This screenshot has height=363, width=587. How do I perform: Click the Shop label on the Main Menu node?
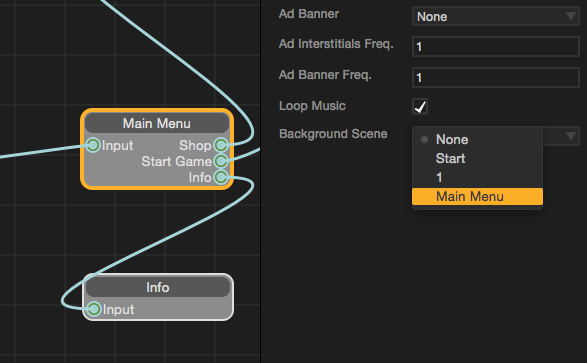[195, 145]
